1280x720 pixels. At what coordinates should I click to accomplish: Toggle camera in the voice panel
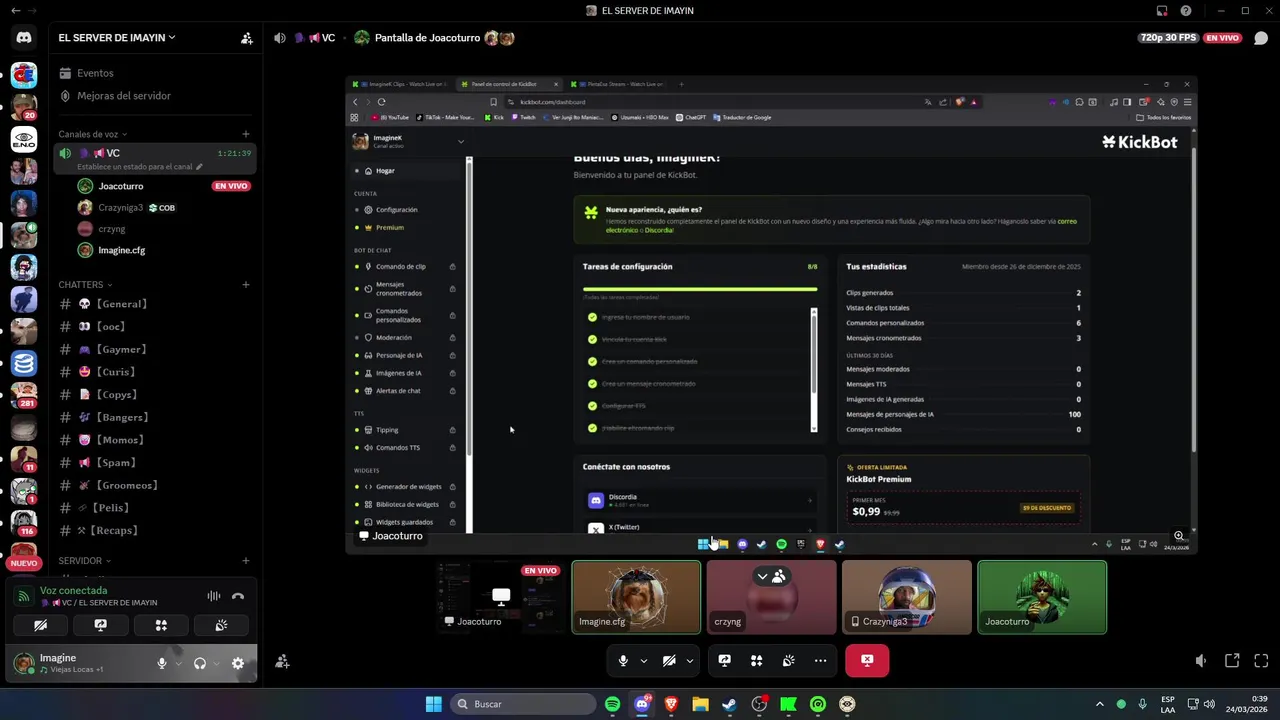40,625
